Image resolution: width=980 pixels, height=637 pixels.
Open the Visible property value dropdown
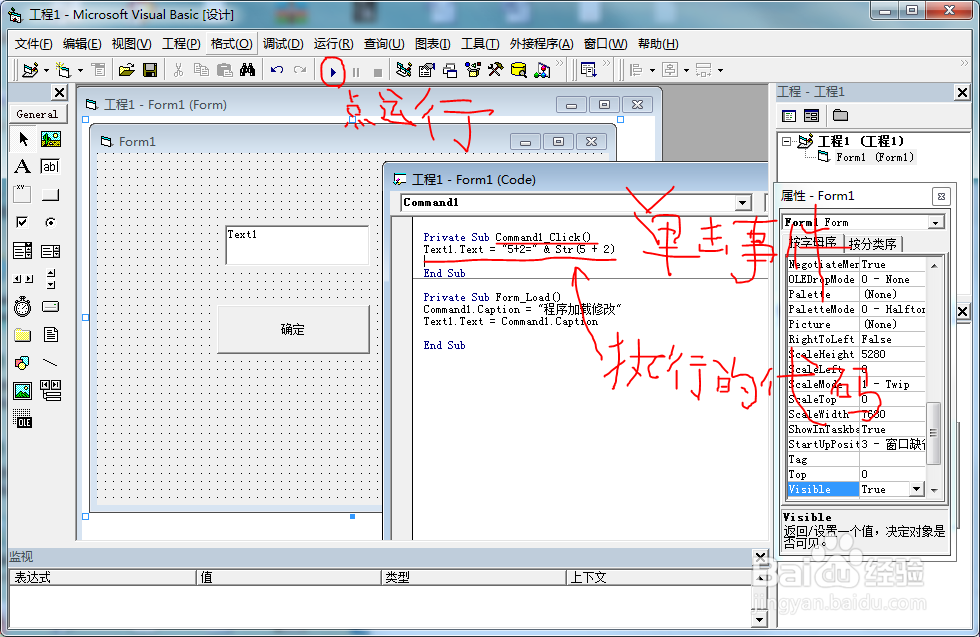click(917, 489)
